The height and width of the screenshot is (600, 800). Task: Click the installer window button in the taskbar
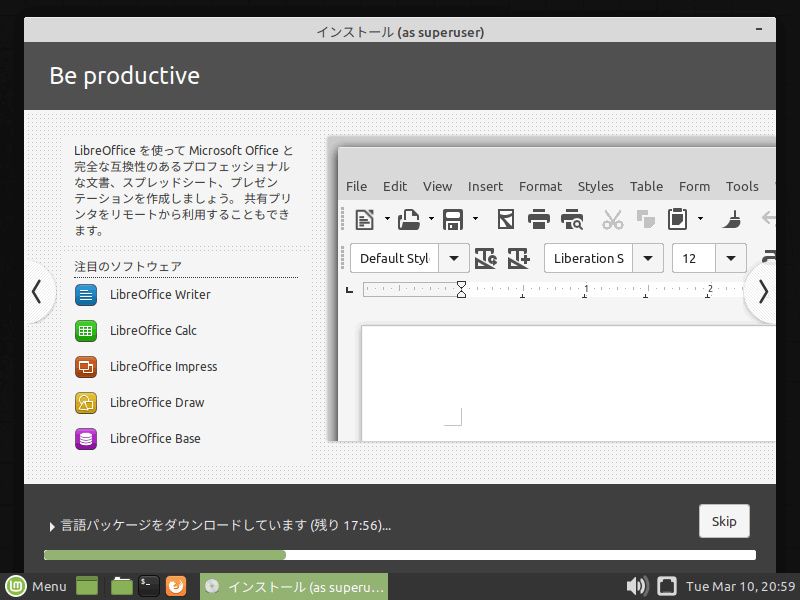[x=294, y=586]
